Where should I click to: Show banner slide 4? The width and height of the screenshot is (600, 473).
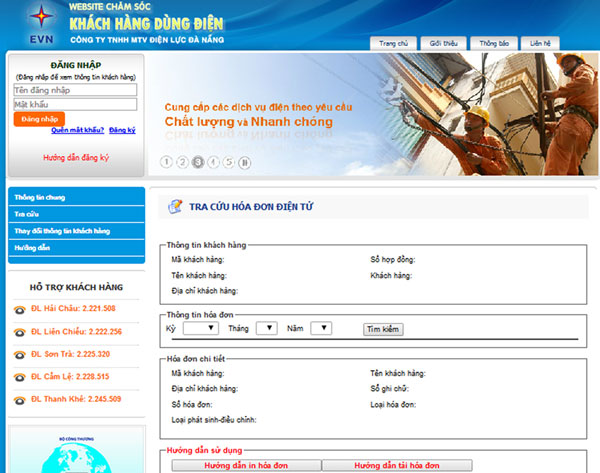[213, 162]
